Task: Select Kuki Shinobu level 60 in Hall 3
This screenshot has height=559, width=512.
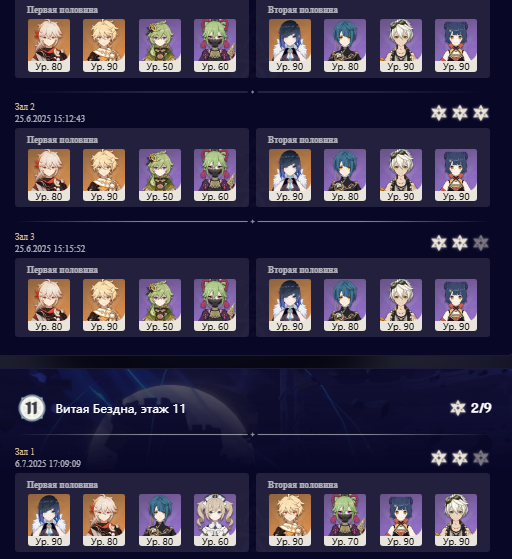Action: click(215, 305)
